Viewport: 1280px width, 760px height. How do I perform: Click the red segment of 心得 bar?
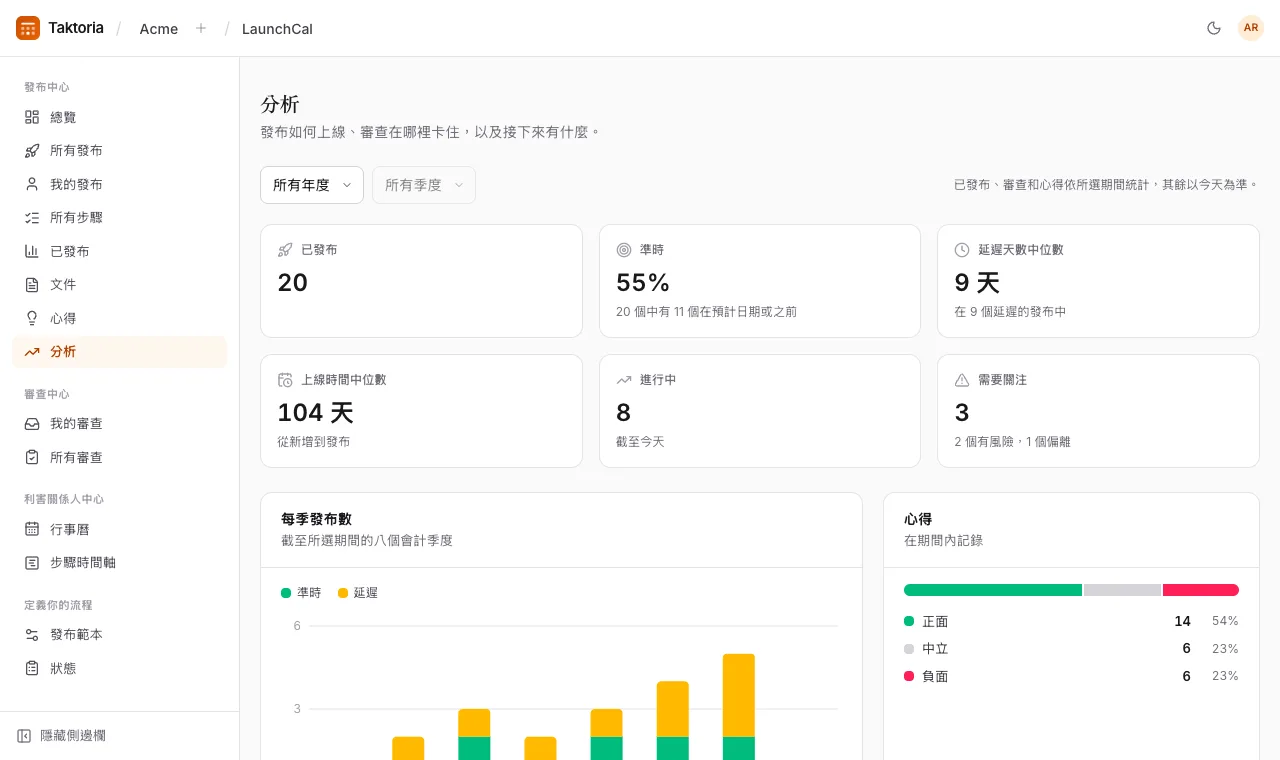[1201, 590]
